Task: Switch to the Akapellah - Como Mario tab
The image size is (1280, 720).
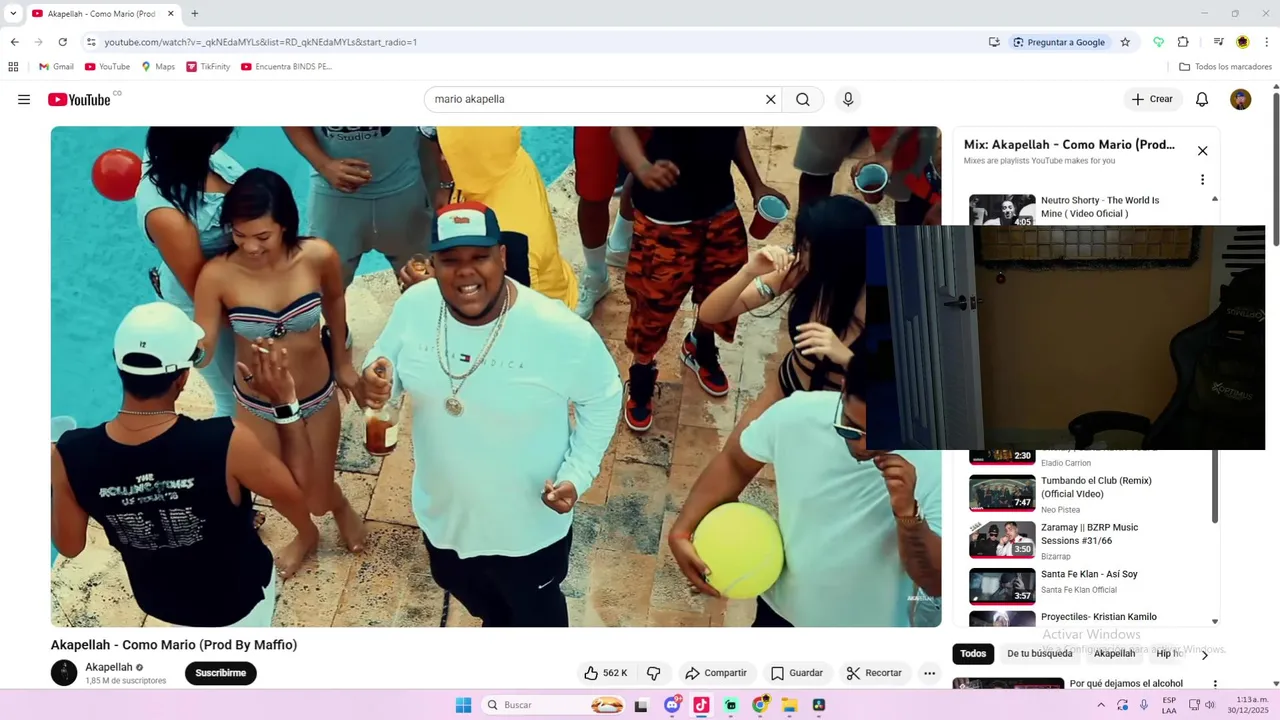Action: point(102,14)
